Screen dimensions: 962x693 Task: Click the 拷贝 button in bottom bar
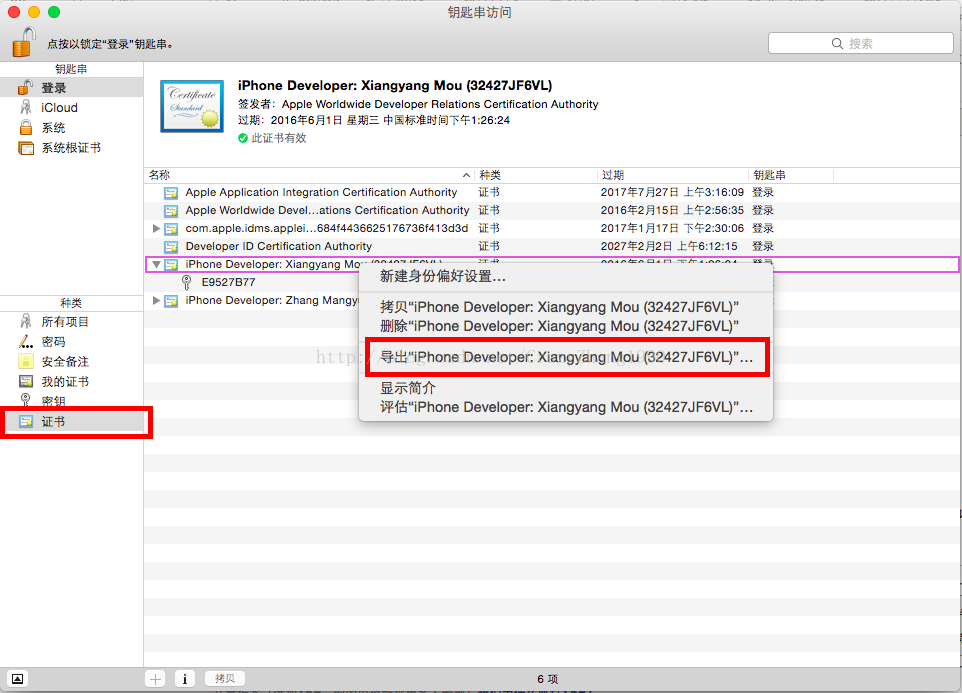tap(225, 678)
